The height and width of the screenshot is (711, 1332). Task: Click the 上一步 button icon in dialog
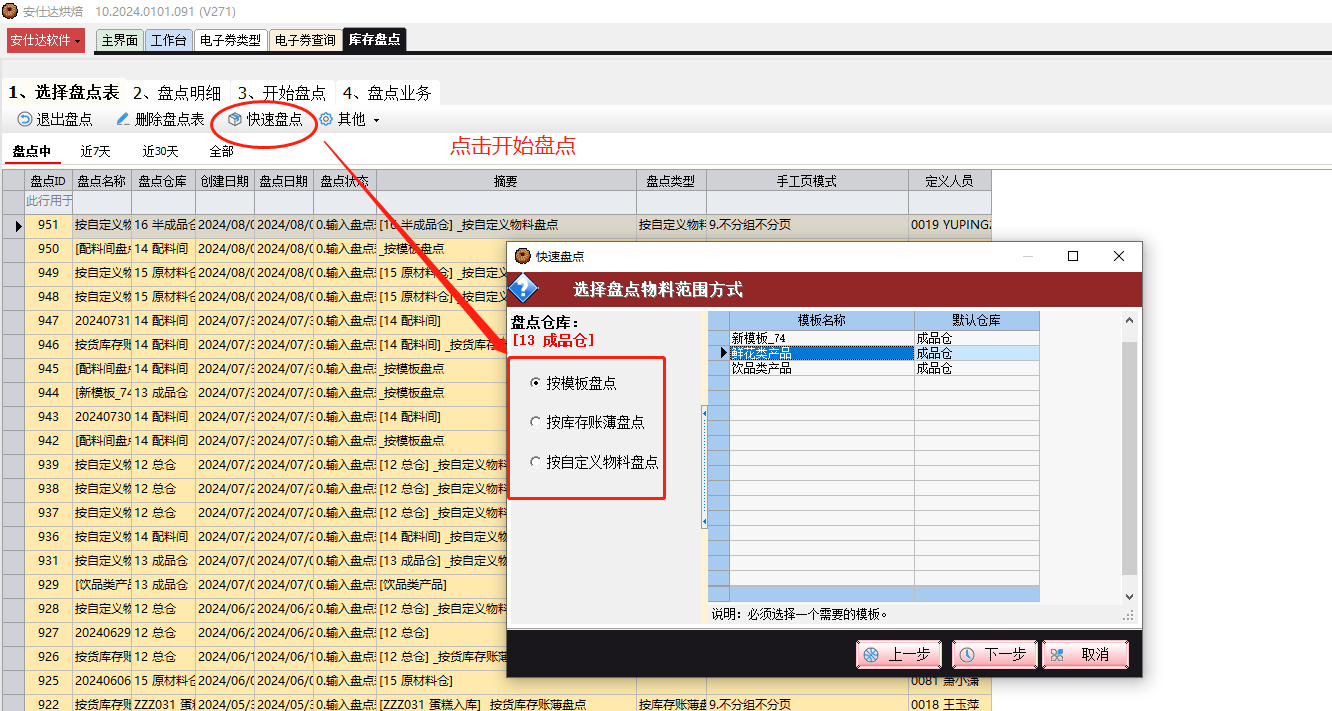(872, 655)
